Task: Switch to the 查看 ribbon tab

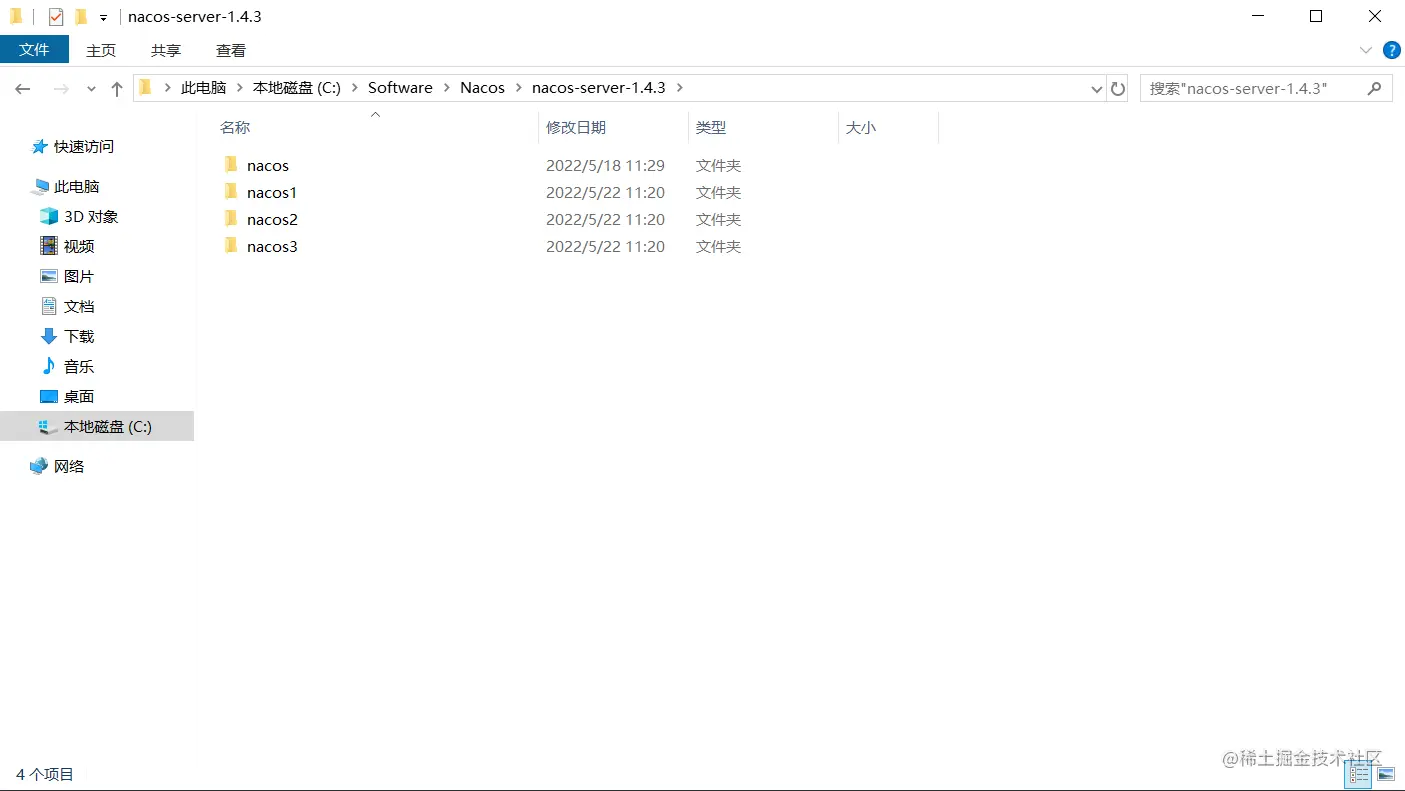Action: pos(231,50)
